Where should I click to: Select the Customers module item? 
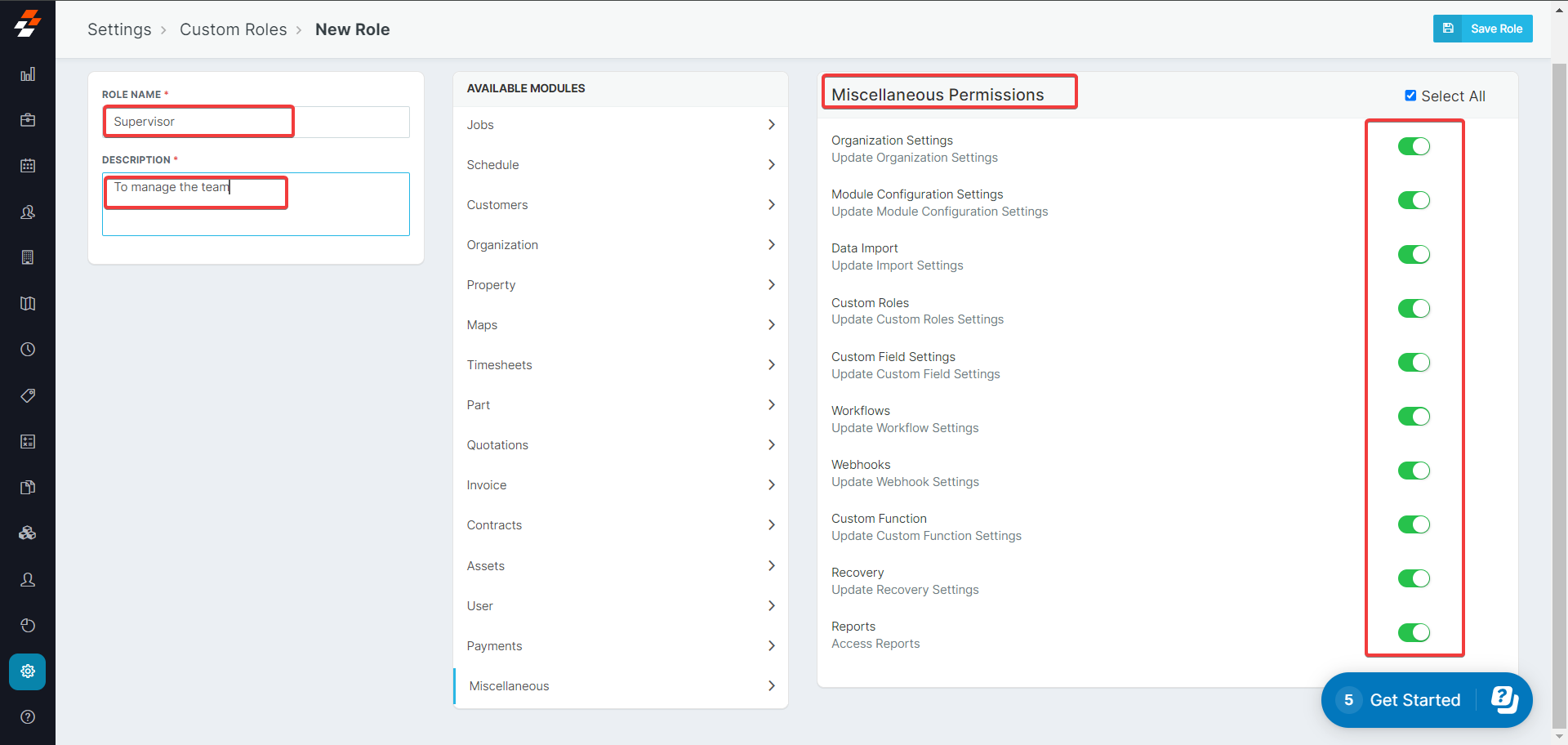click(497, 205)
